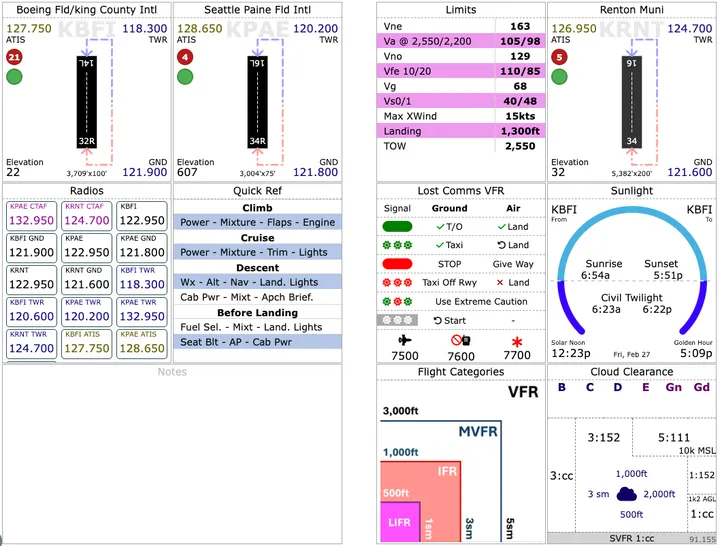Screen dimensions: 720x546
Task: Select airspace class B tab in Cloud Clearance
Action: [561, 388]
